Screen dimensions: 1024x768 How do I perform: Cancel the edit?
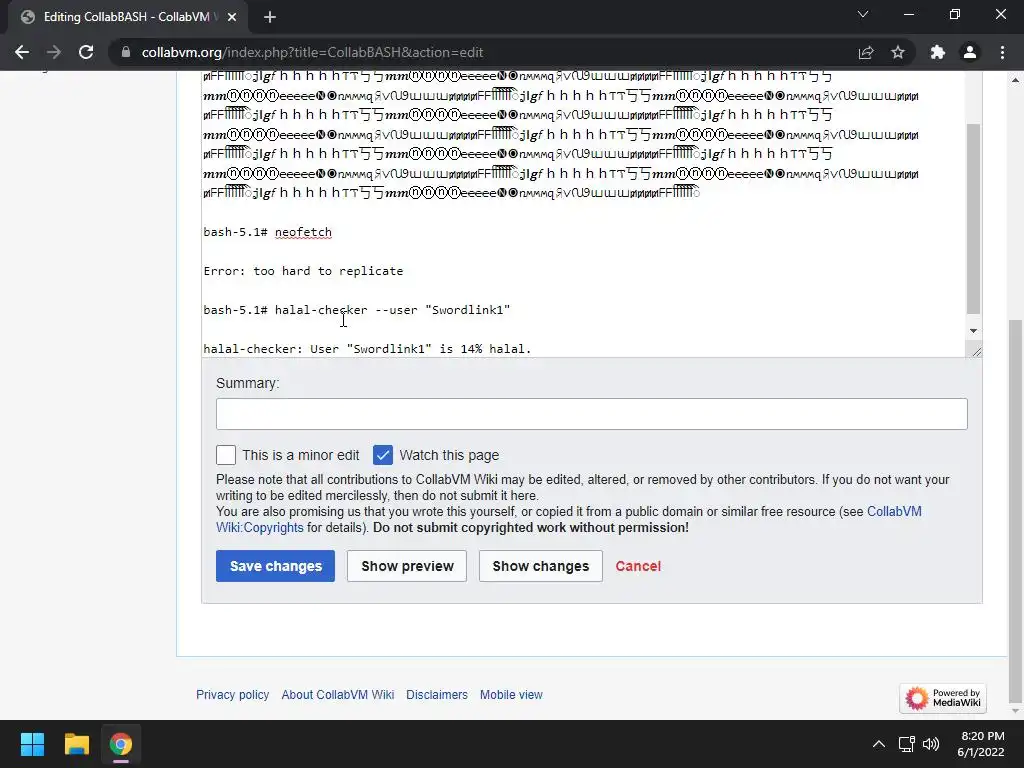(x=638, y=566)
